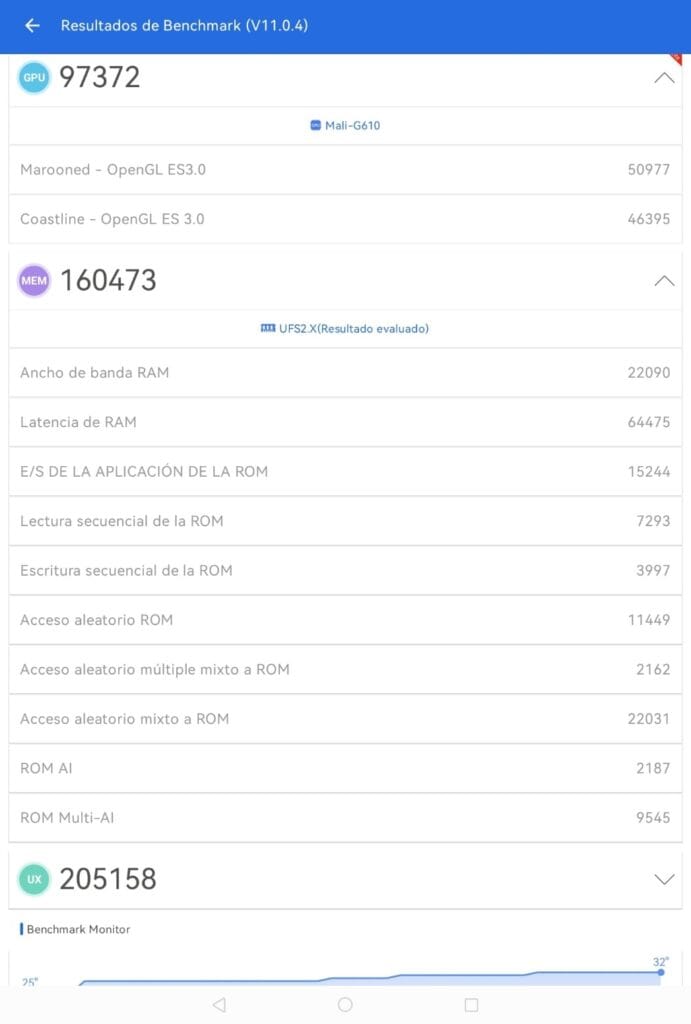The height and width of the screenshot is (1024, 691).
Task: Tap the ROM Multi-AI result row
Action: (x=345, y=818)
